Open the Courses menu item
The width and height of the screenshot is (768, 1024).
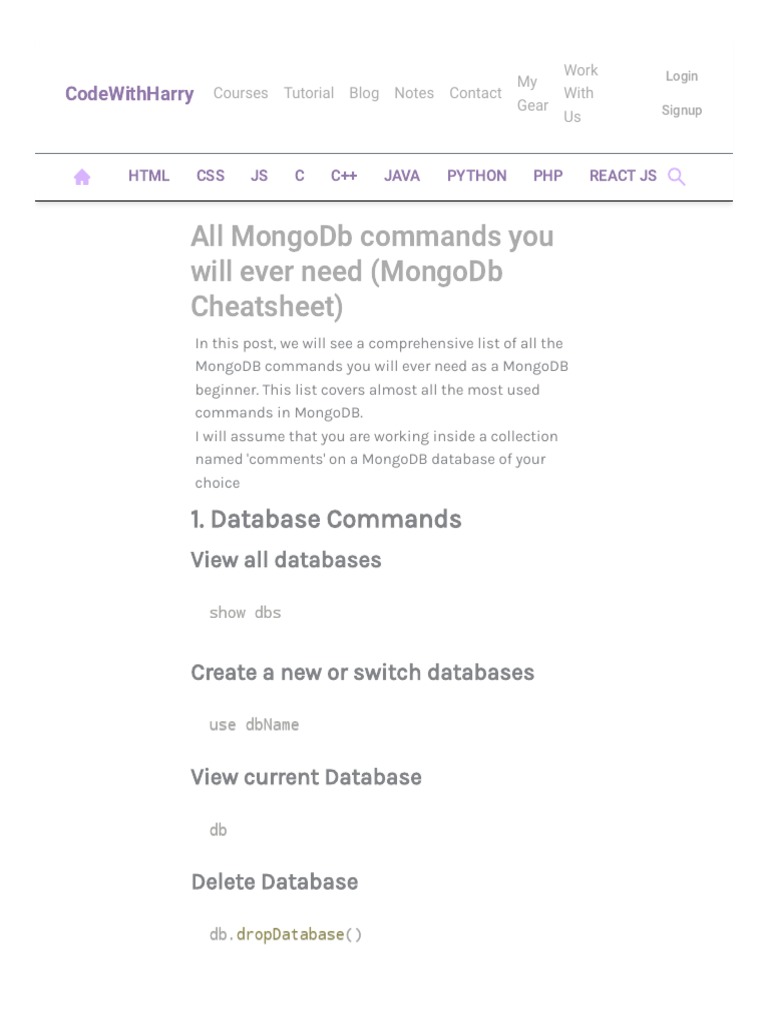pyautogui.click(x=240, y=93)
